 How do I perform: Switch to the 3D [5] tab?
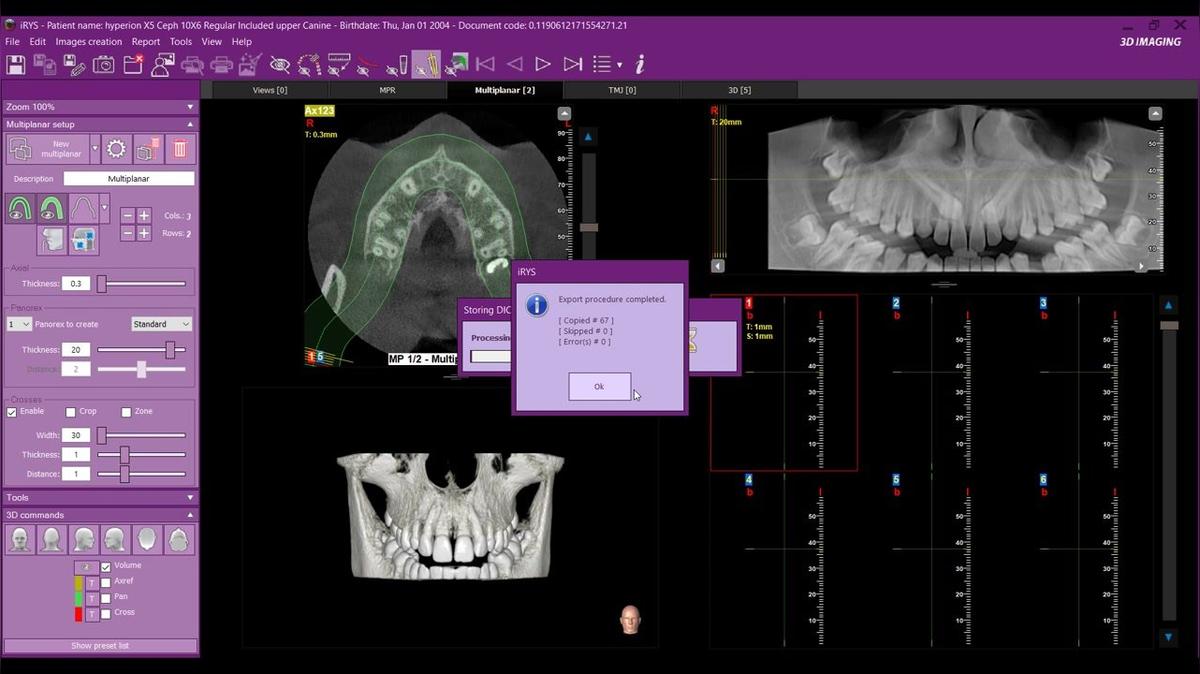click(739, 90)
